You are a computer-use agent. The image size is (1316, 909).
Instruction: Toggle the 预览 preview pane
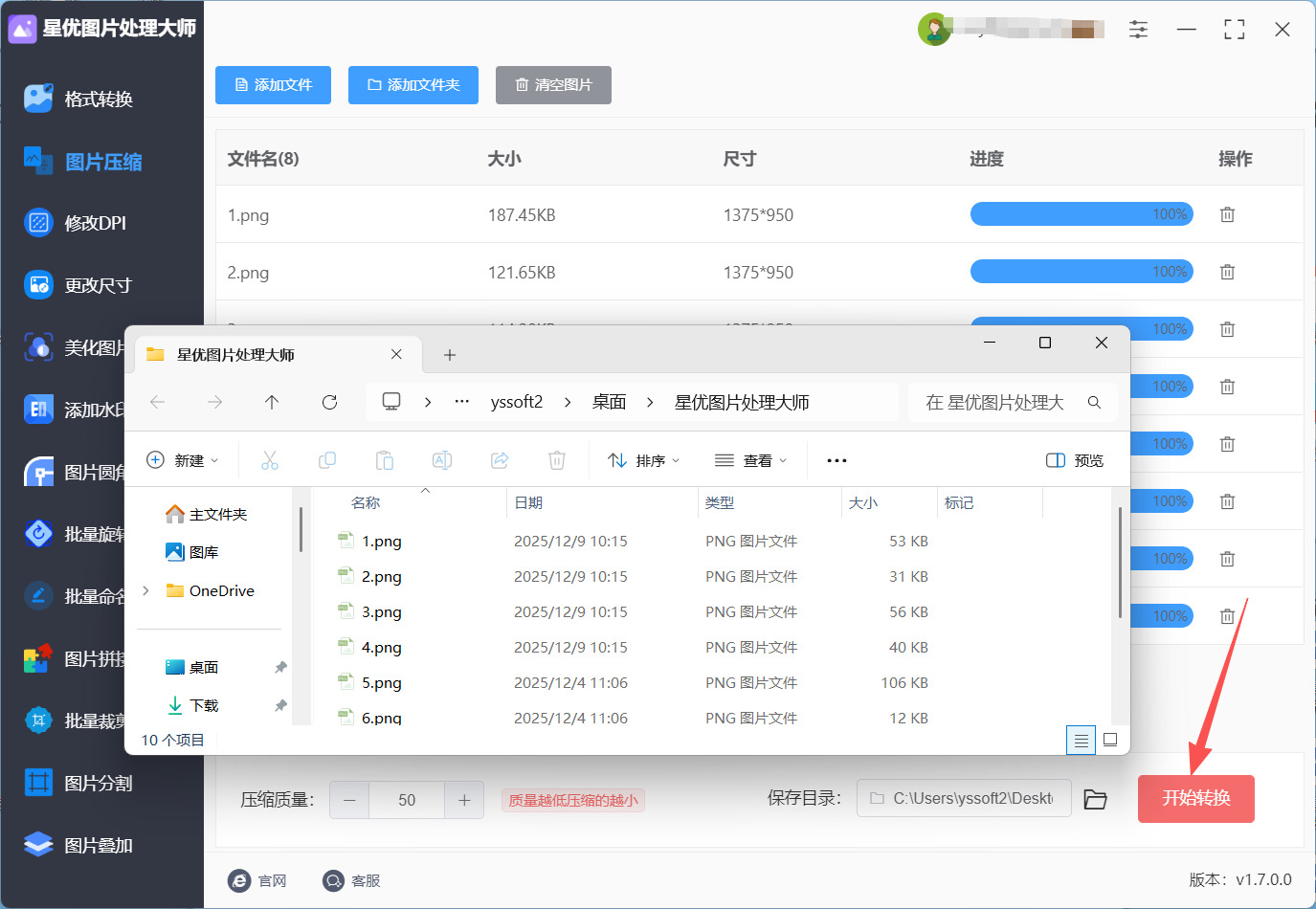(1075, 460)
